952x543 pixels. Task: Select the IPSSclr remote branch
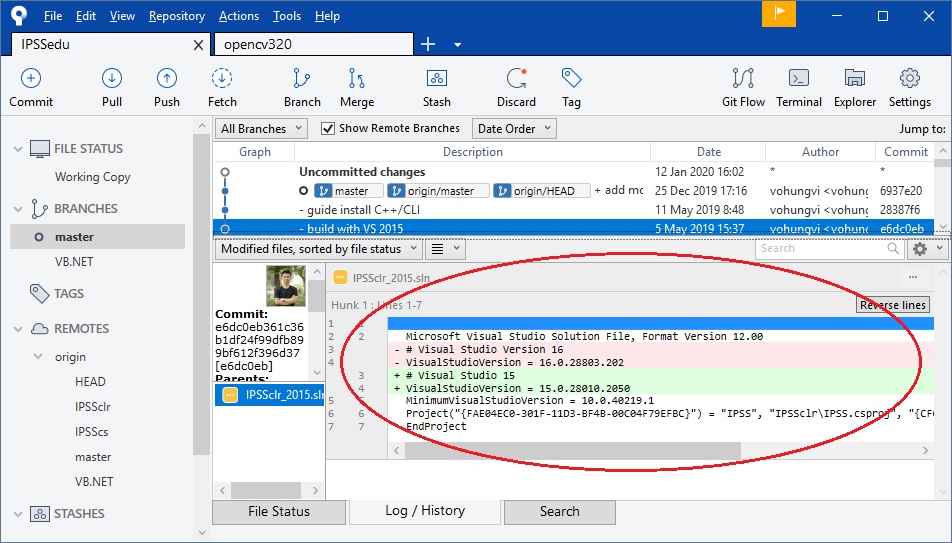coord(93,407)
